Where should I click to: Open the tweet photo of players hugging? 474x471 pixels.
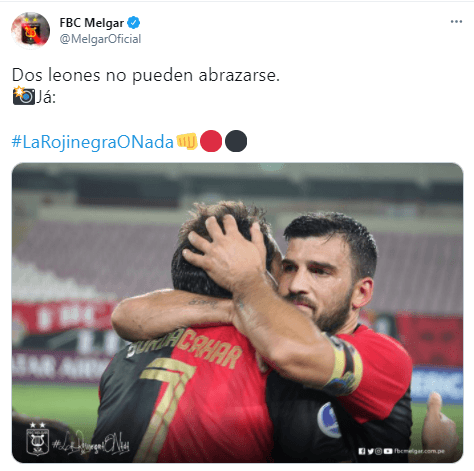[x=237, y=313]
